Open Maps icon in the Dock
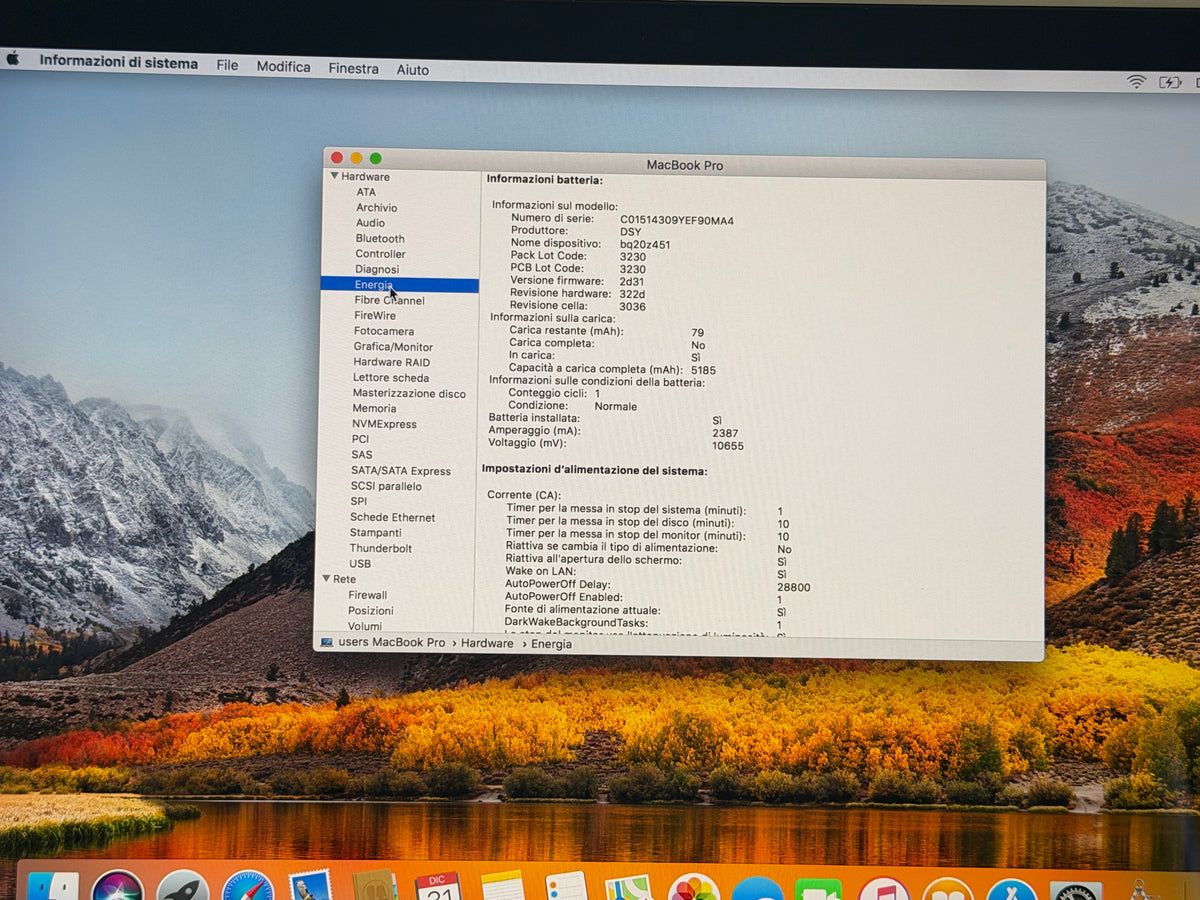Image resolution: width=1200 pixels, height=900 pixels. [629, 887]
